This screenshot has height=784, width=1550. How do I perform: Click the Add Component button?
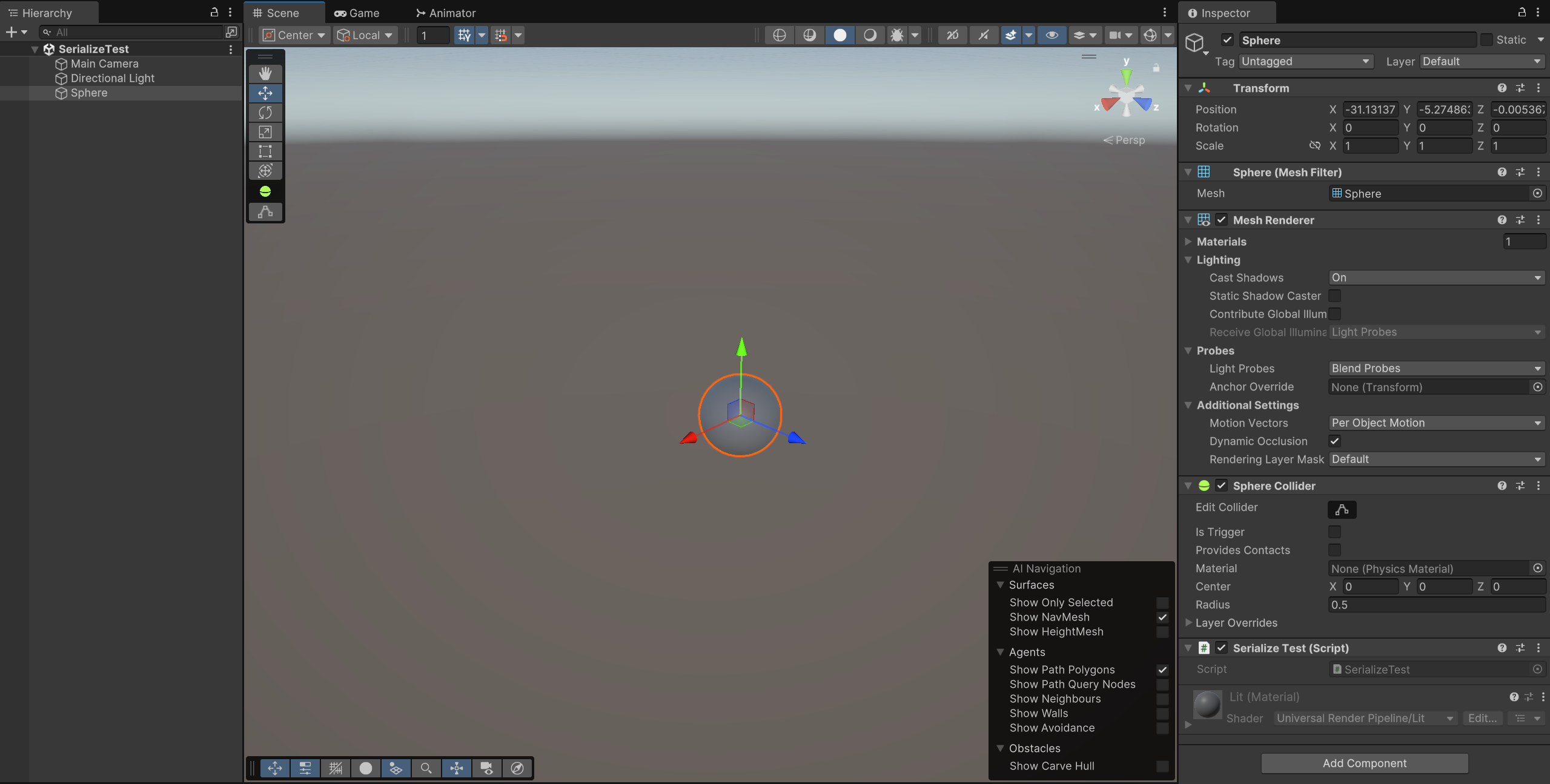[1364, 763]
